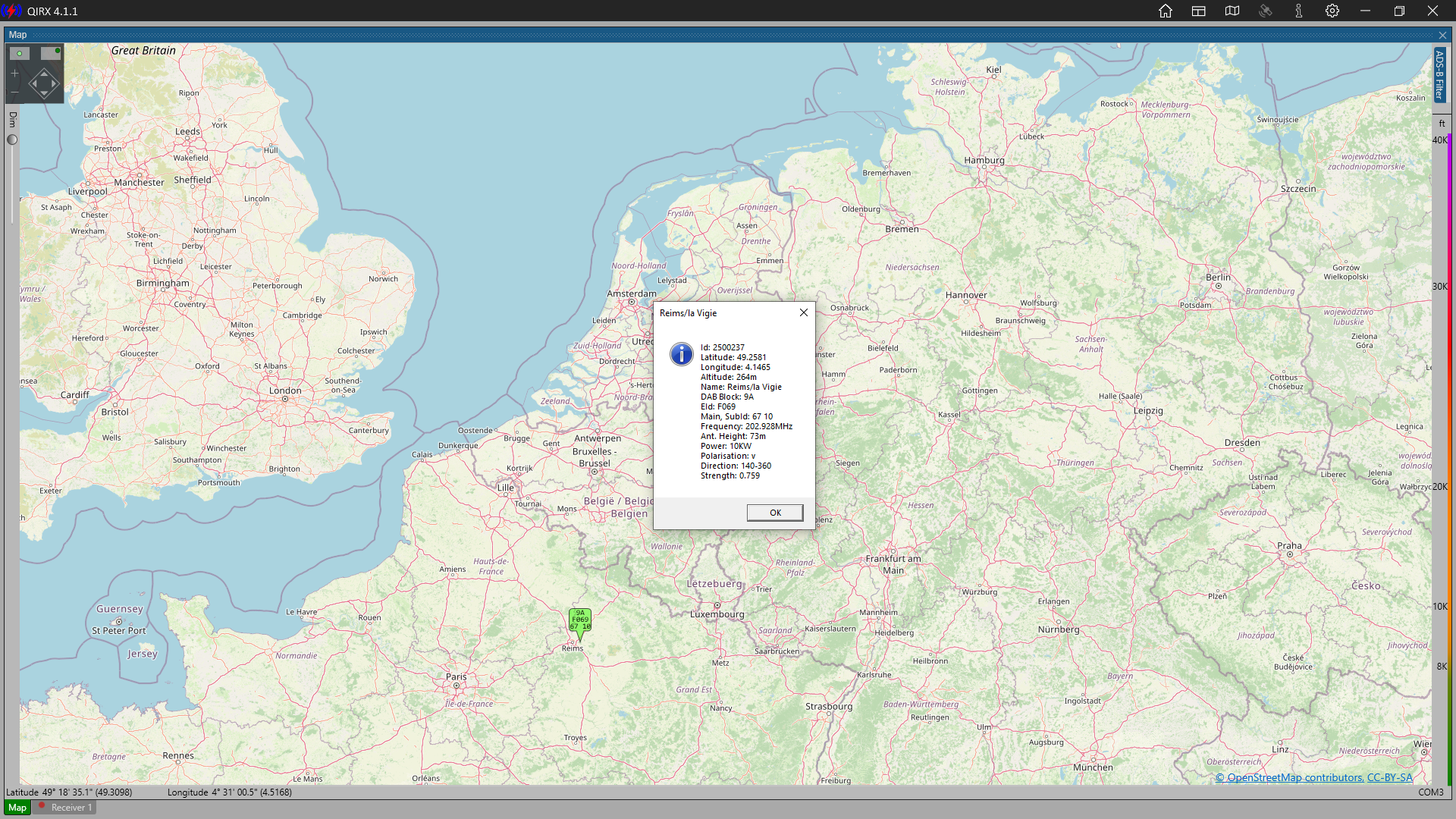Screen dimensions: 1456x819
Task: Pan map right with the arrow control
Action: pos(55,83)
